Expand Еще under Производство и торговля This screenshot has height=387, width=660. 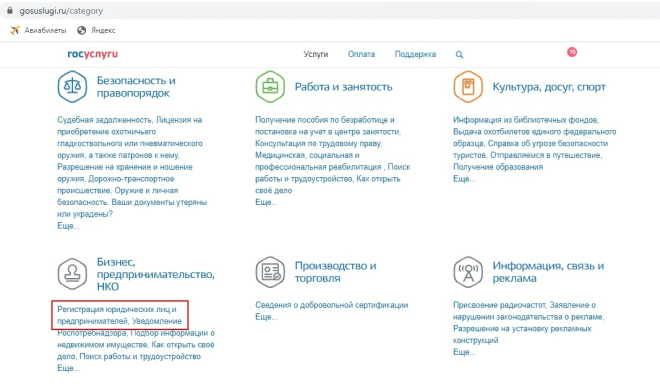266,317
